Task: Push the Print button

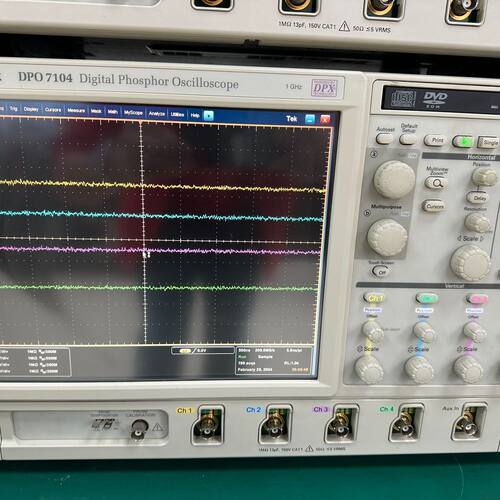Action: click(435, 140)
